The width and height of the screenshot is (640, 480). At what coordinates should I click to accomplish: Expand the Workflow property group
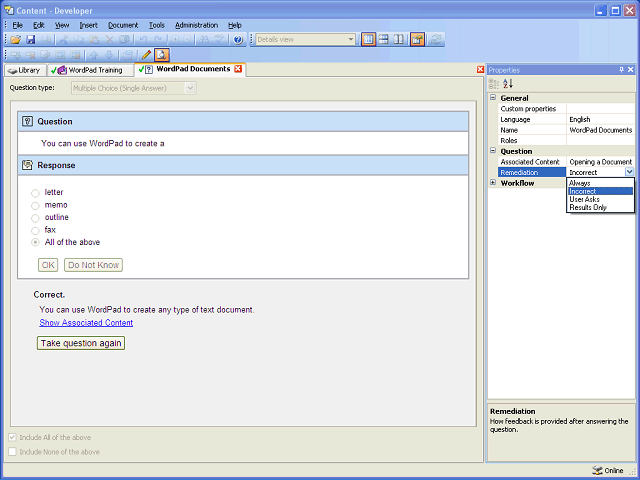pyautogui.click(x=493, y=182)
